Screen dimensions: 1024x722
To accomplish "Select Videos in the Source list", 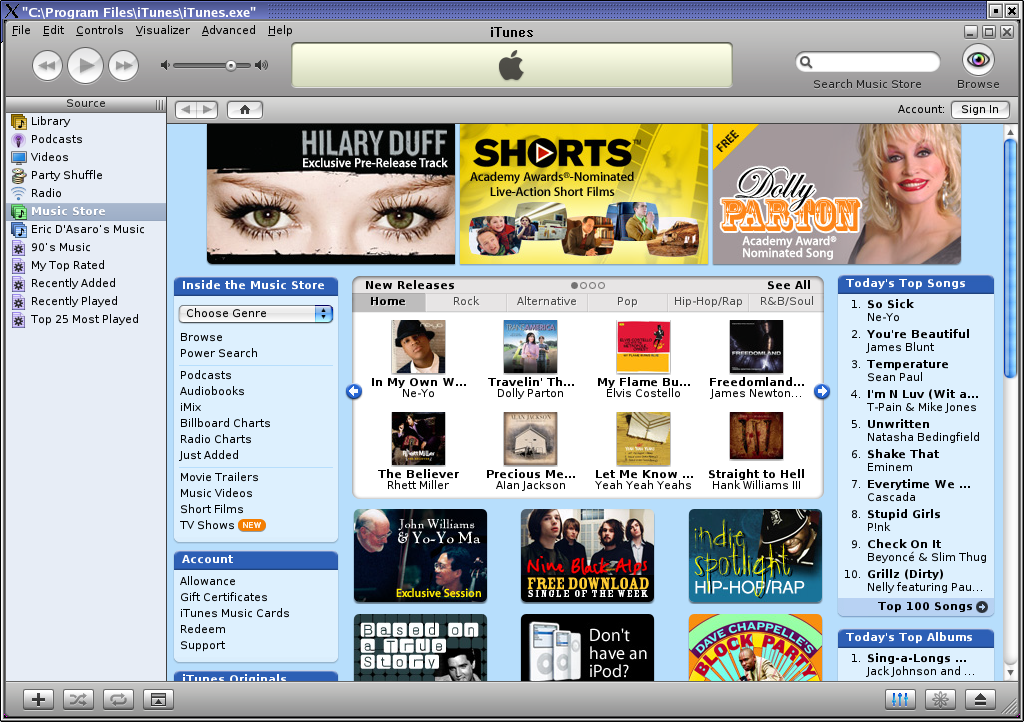I will coord(86,157).
